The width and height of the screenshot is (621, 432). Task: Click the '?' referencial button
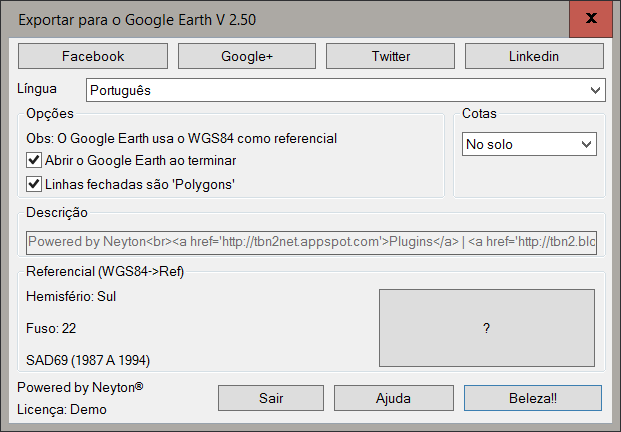pyautogui.click(x=487, y=328)
